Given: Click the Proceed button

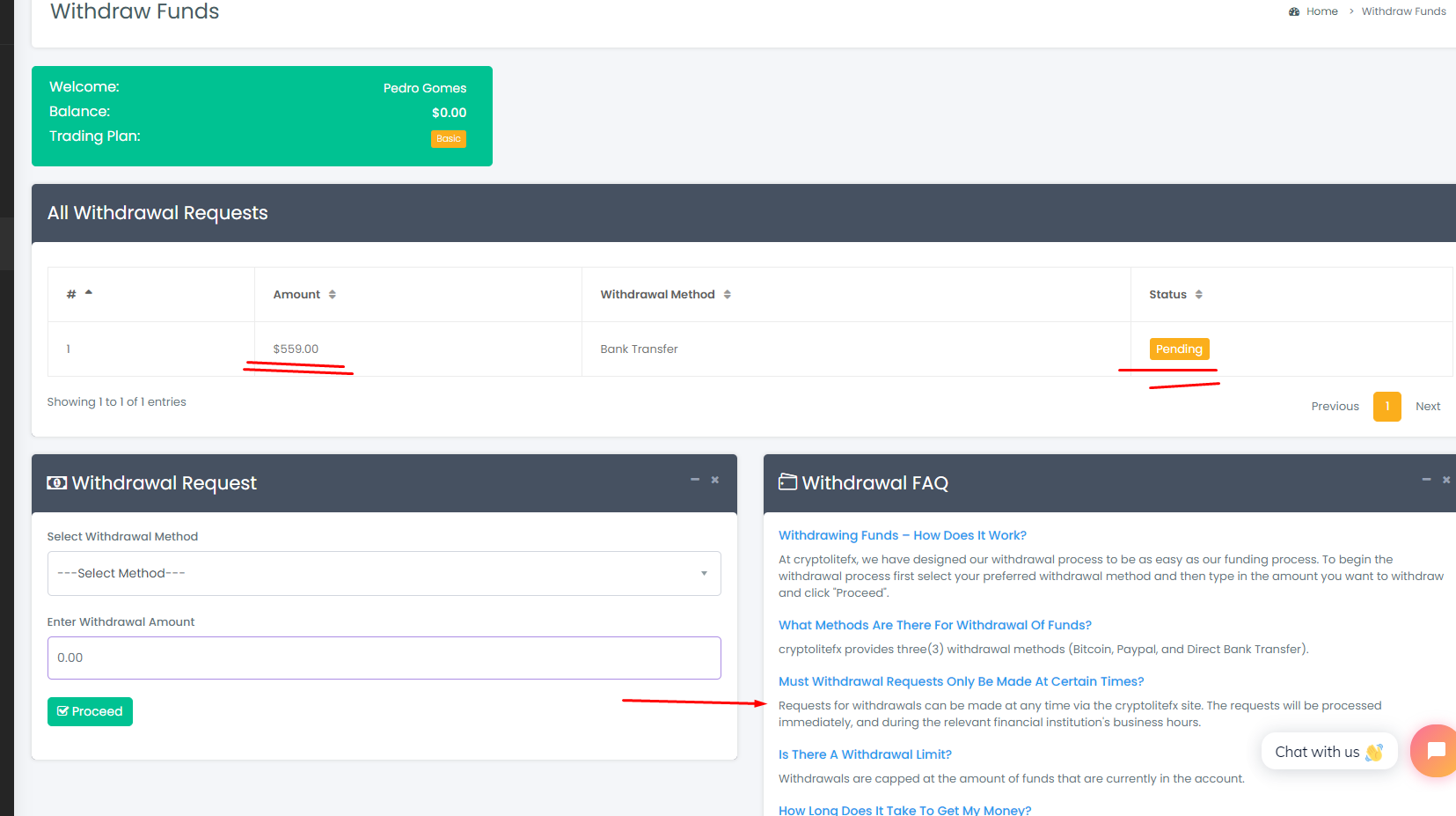Looking at the screenshot, I should coord(90,711).
